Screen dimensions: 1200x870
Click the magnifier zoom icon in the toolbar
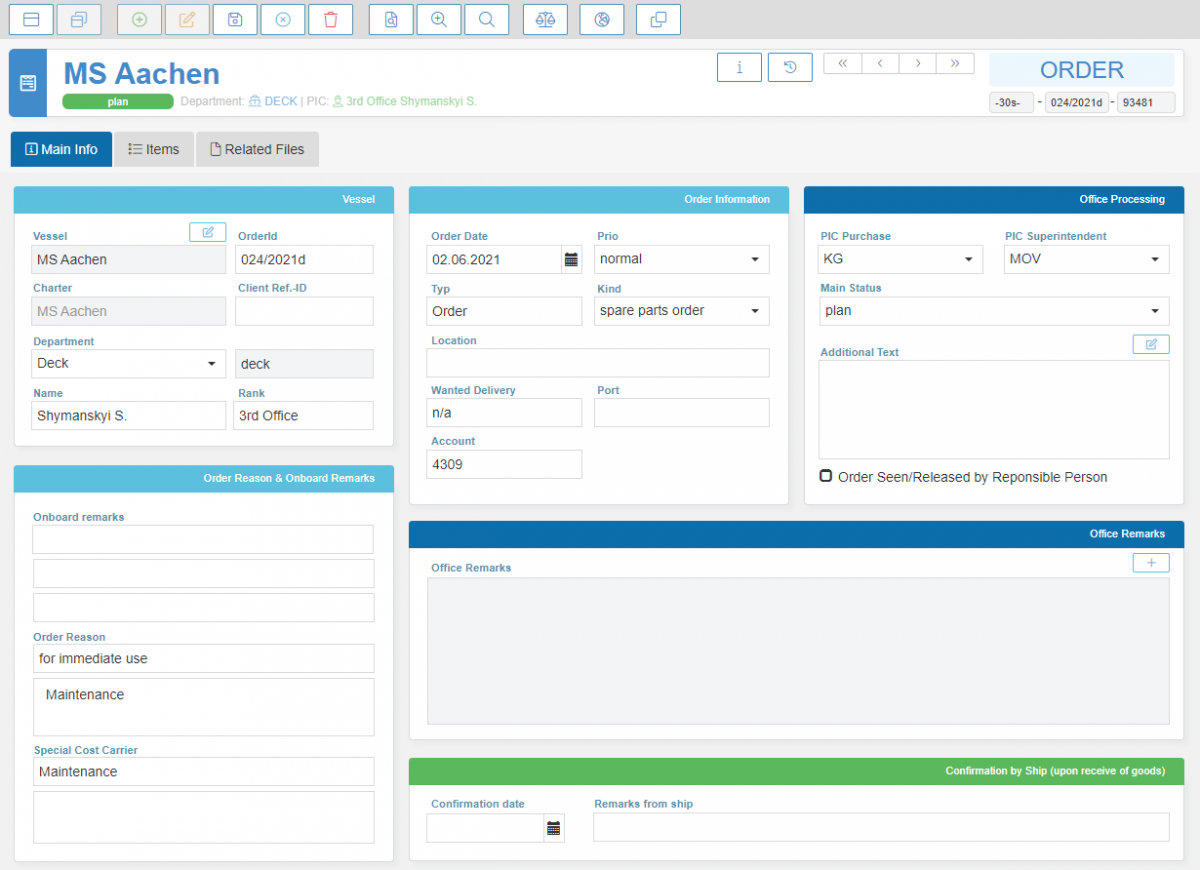point(438,19)
